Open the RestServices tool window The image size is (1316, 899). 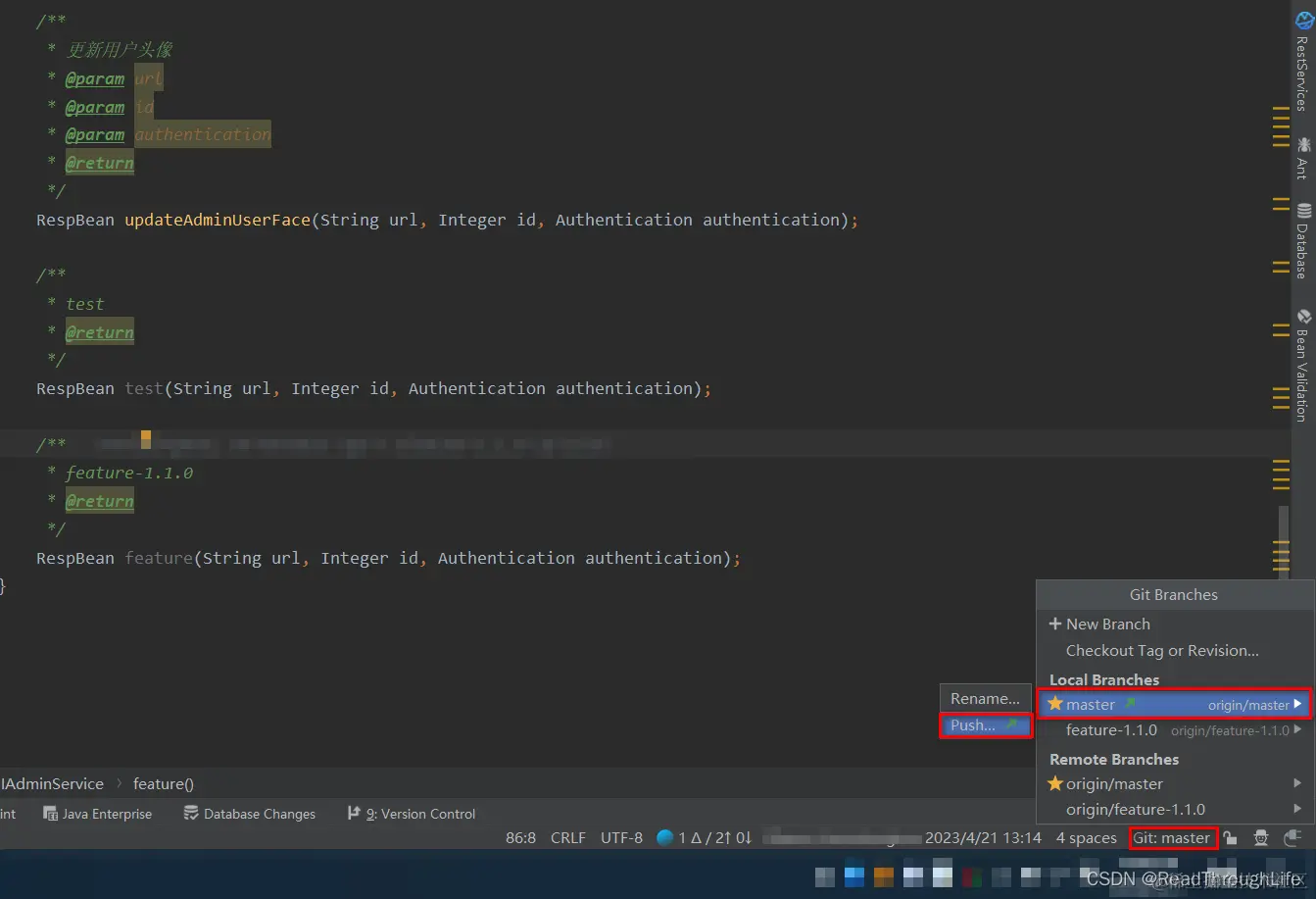tap(1303, 61)
